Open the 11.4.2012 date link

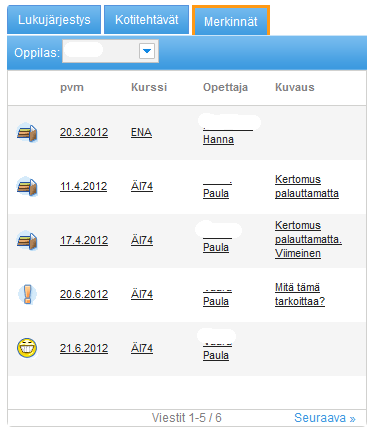coord(84,186)
